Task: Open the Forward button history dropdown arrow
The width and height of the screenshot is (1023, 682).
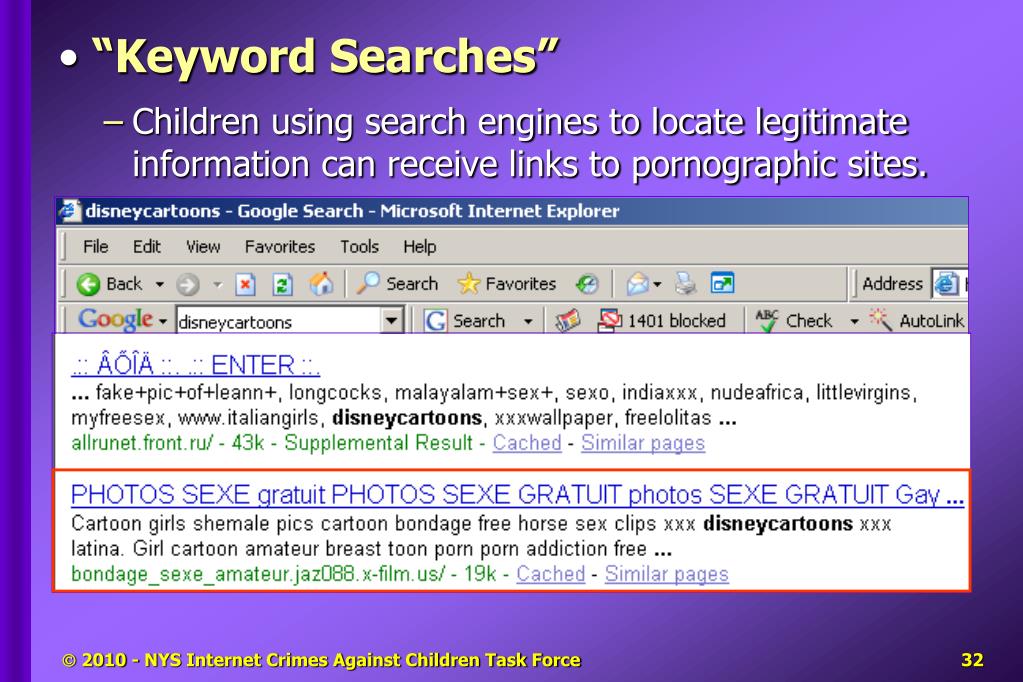Action: point(217,285)
